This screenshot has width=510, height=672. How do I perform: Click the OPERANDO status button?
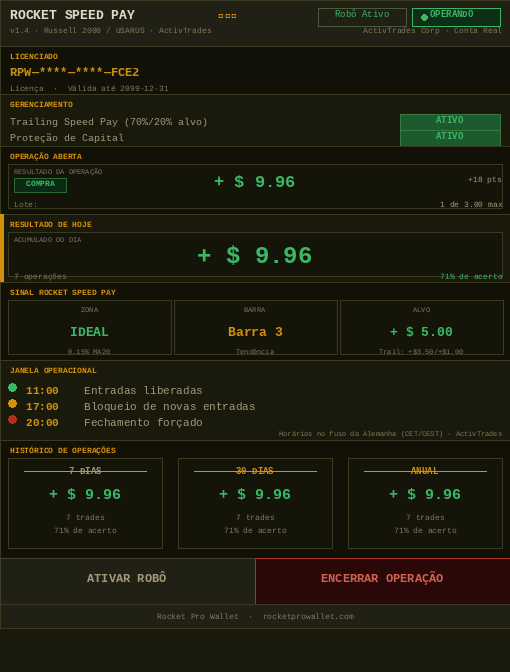(x=456, y=17)
